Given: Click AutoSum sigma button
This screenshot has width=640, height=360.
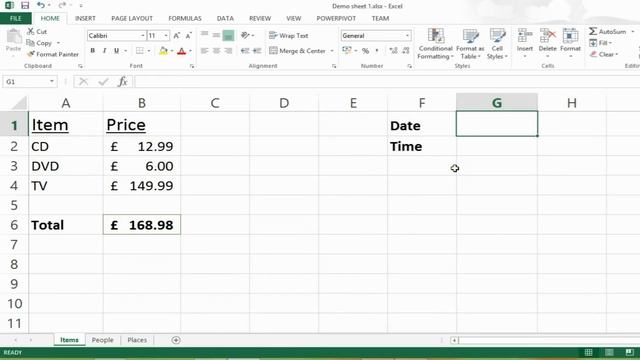Looking at the screenshot, I should click(x=607, y=31).
